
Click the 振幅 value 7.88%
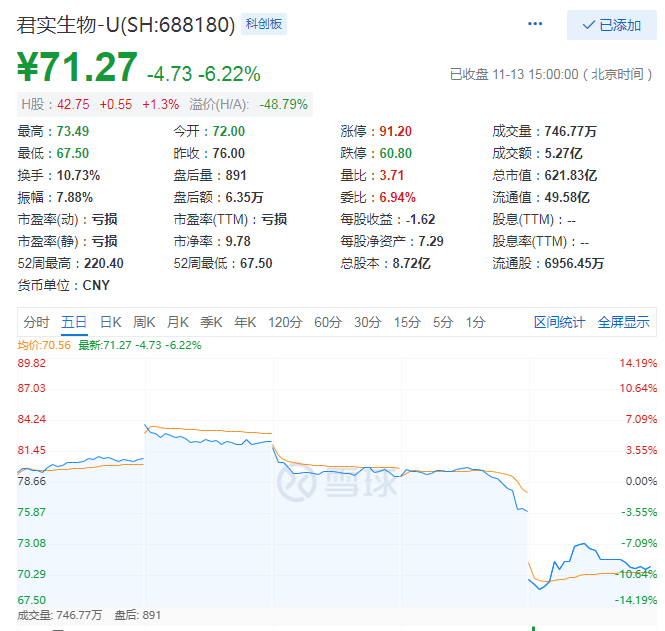pos(75,198)
